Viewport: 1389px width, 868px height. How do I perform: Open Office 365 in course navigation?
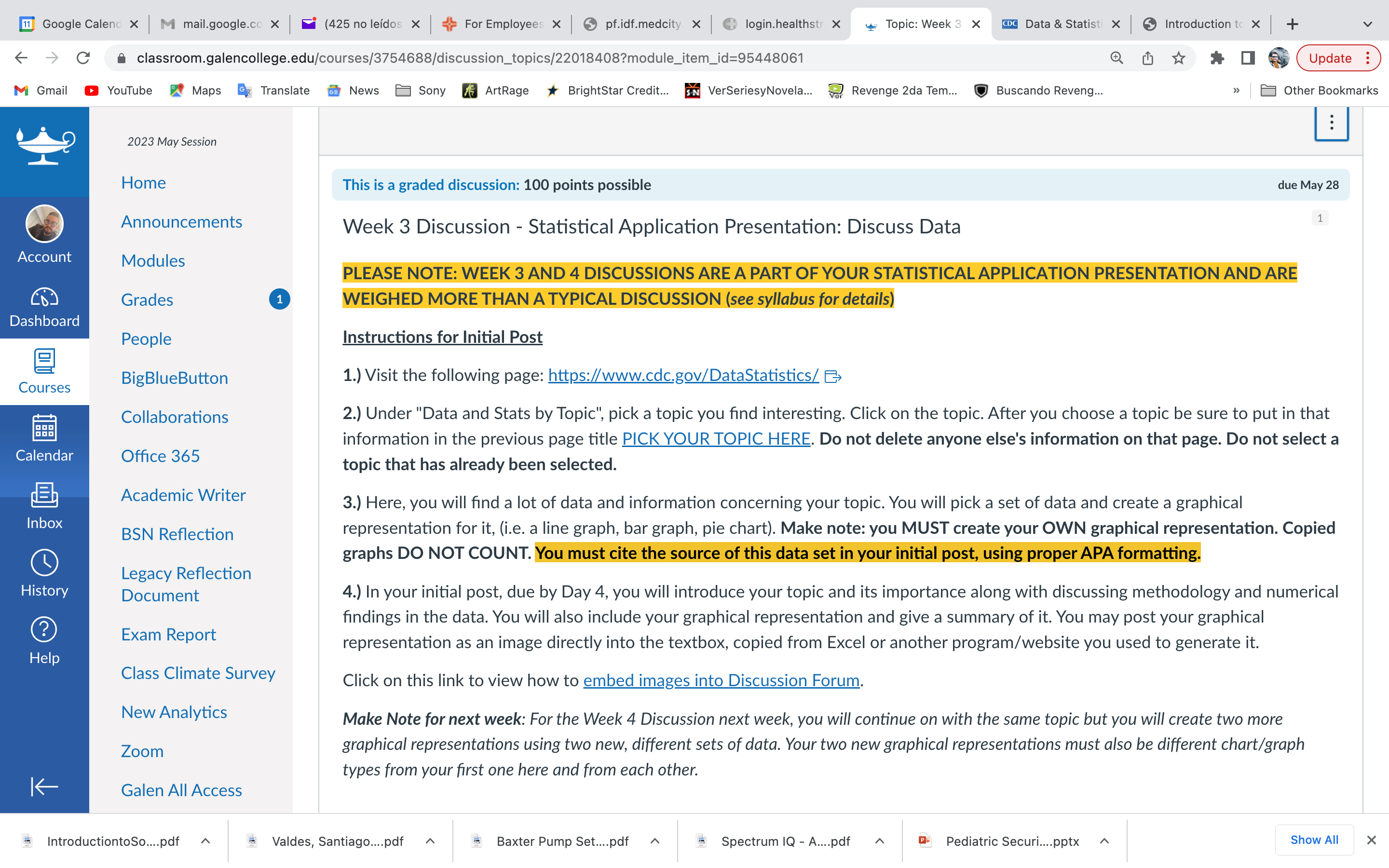[160, 456]
